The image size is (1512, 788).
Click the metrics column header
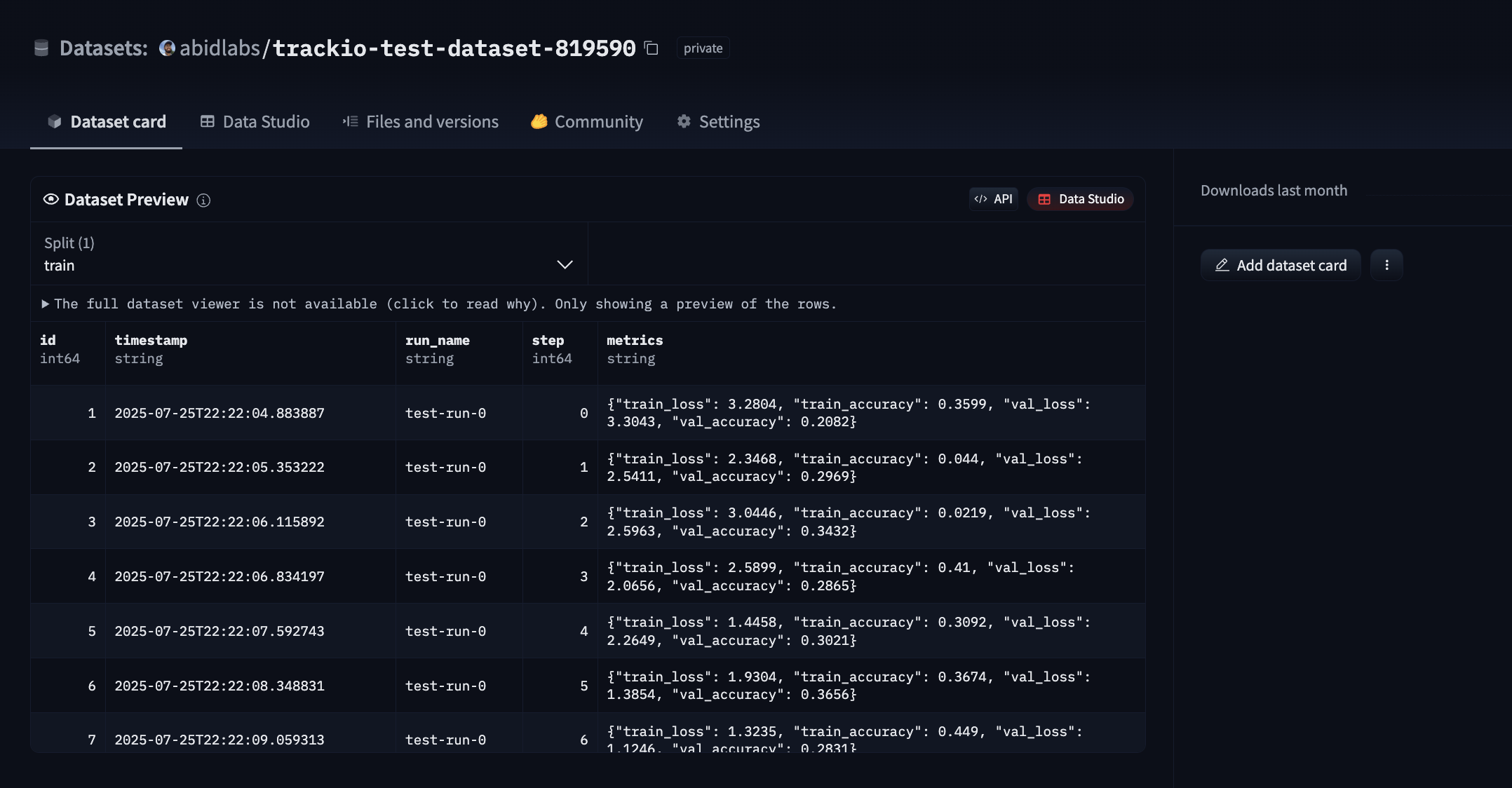click(634, 341)
